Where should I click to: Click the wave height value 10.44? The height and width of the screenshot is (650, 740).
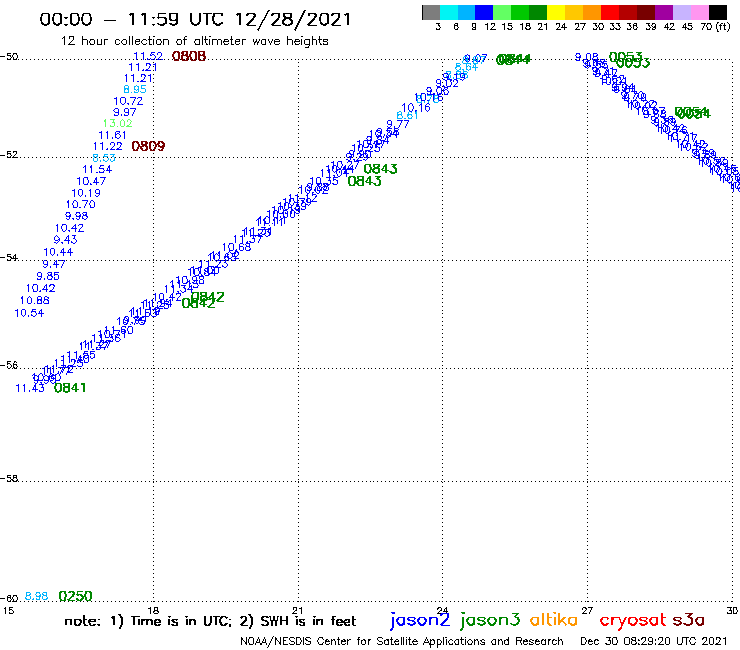[58, 252]
